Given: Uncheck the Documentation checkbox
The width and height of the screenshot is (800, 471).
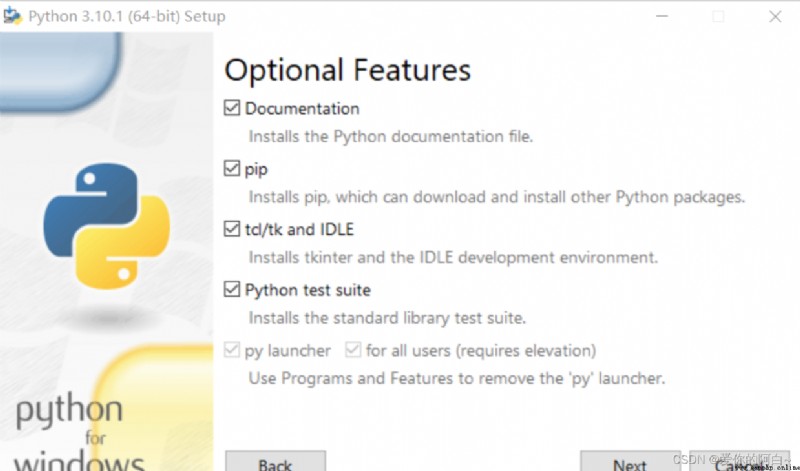Looking at the screenshot, I should tap(232, 108).
